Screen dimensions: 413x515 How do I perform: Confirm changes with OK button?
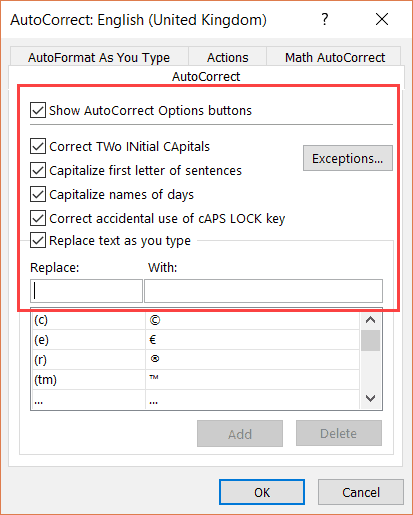[x=262, y=492]
